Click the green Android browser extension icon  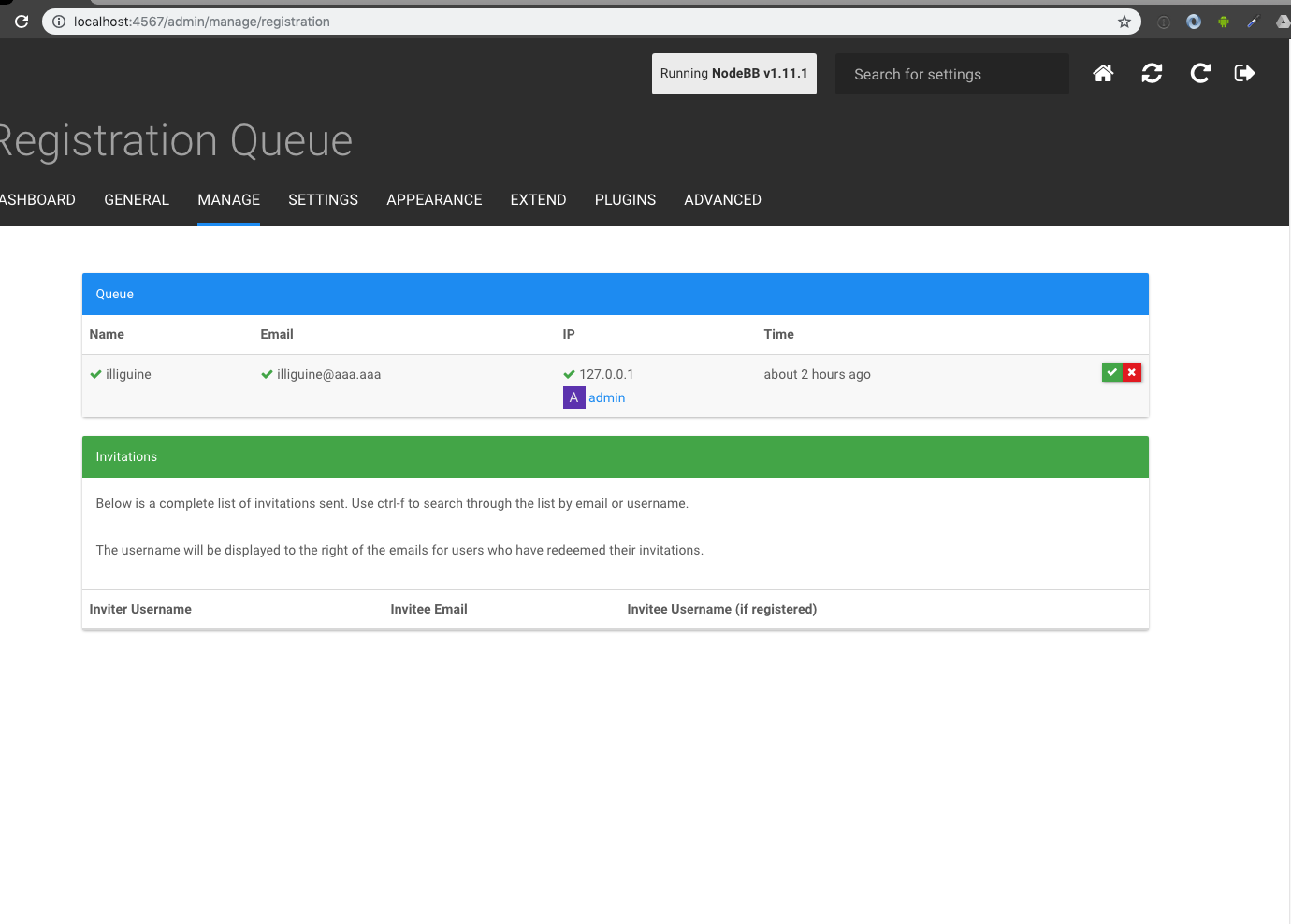[x=1224, y=22]
